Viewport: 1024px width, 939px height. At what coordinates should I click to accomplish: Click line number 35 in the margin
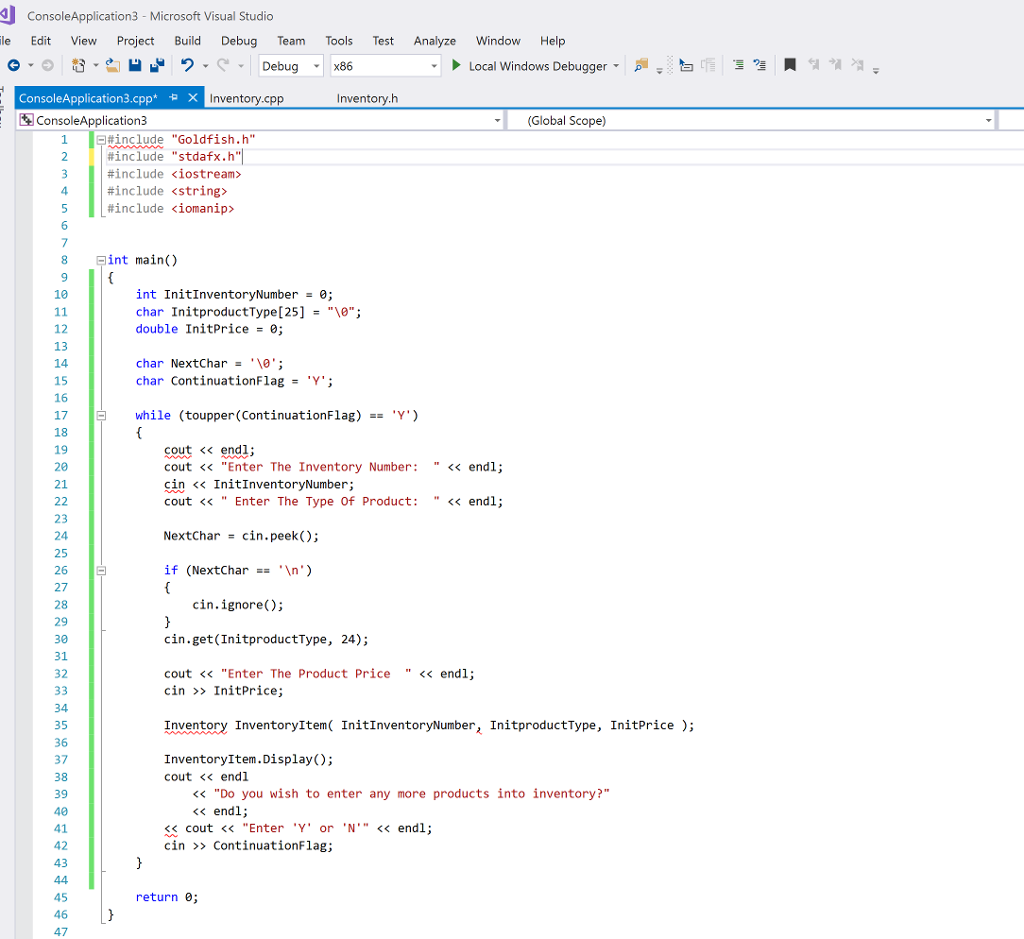point(61,725)
